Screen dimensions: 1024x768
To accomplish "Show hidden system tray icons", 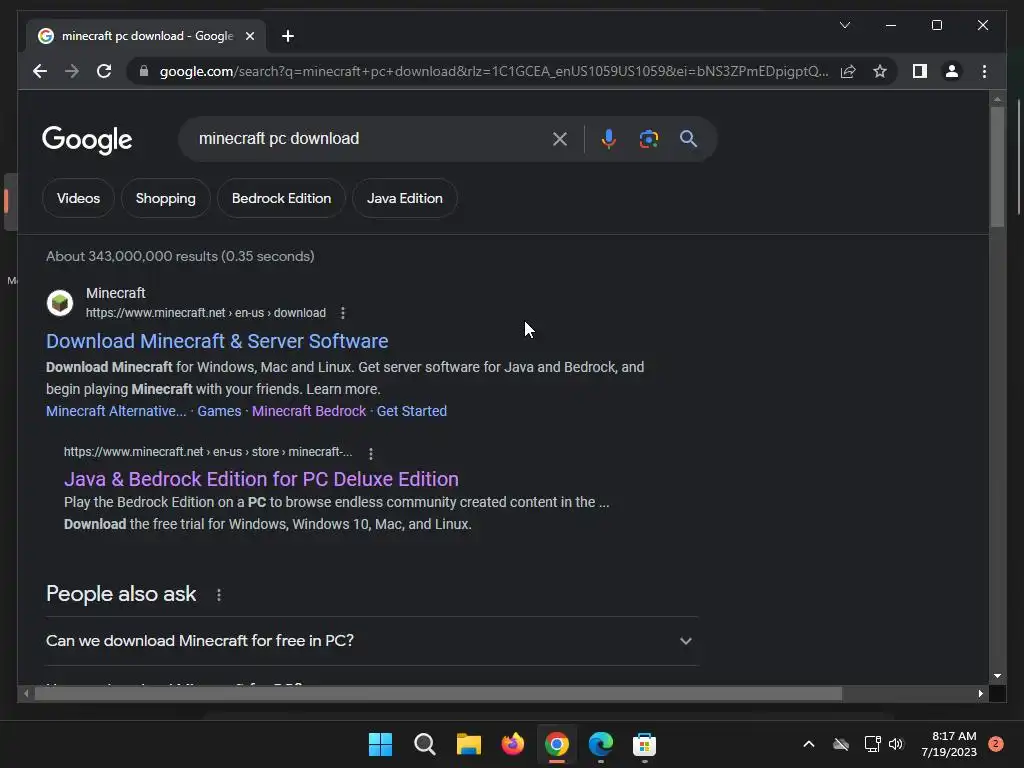I will pos(808,744).
